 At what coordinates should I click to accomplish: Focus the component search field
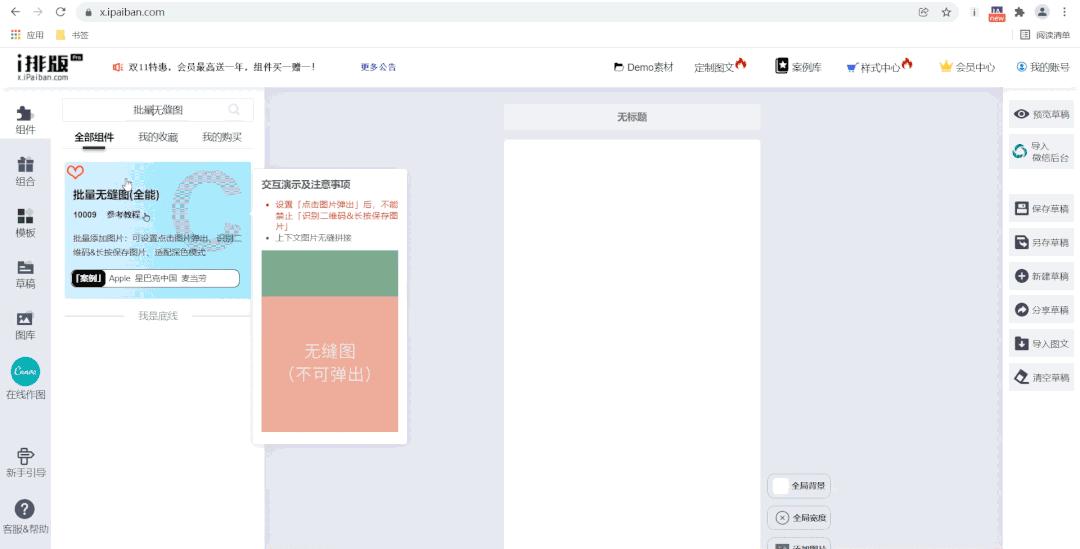[158, 110]
